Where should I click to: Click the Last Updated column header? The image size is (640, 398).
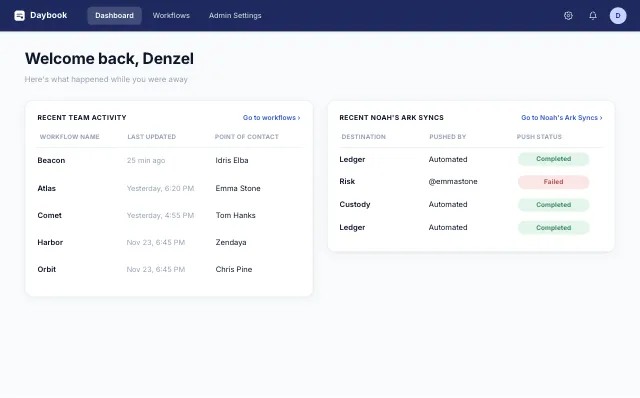(152, 137)
